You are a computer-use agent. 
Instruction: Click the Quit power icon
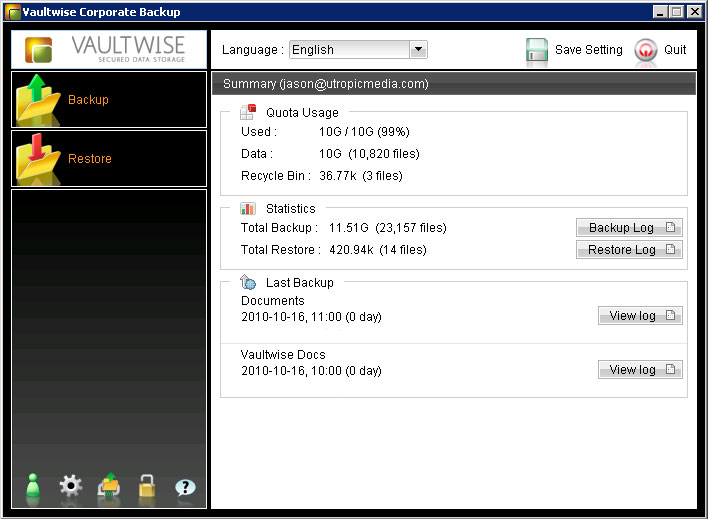tap(646, 50)
